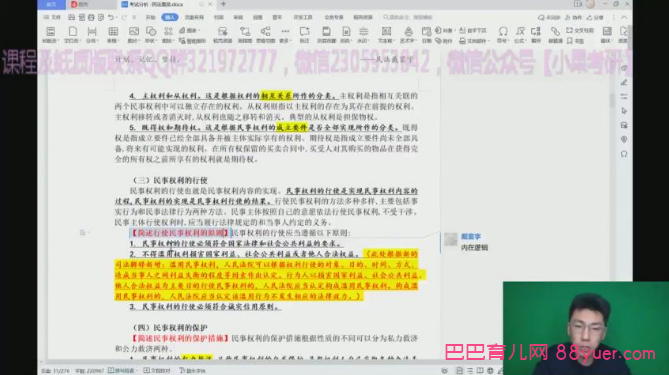Click the undo arrow icon
This screenshot has height=375, width=669.
click(111, 17)
